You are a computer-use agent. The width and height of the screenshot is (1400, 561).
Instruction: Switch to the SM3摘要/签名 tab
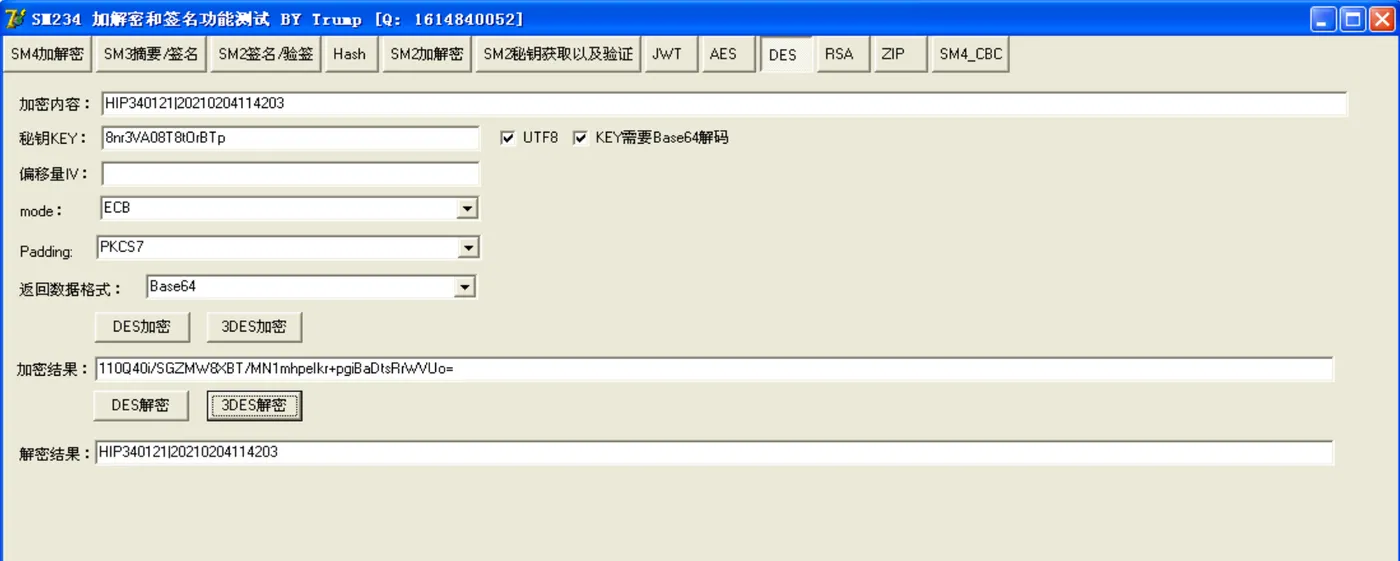151,55
